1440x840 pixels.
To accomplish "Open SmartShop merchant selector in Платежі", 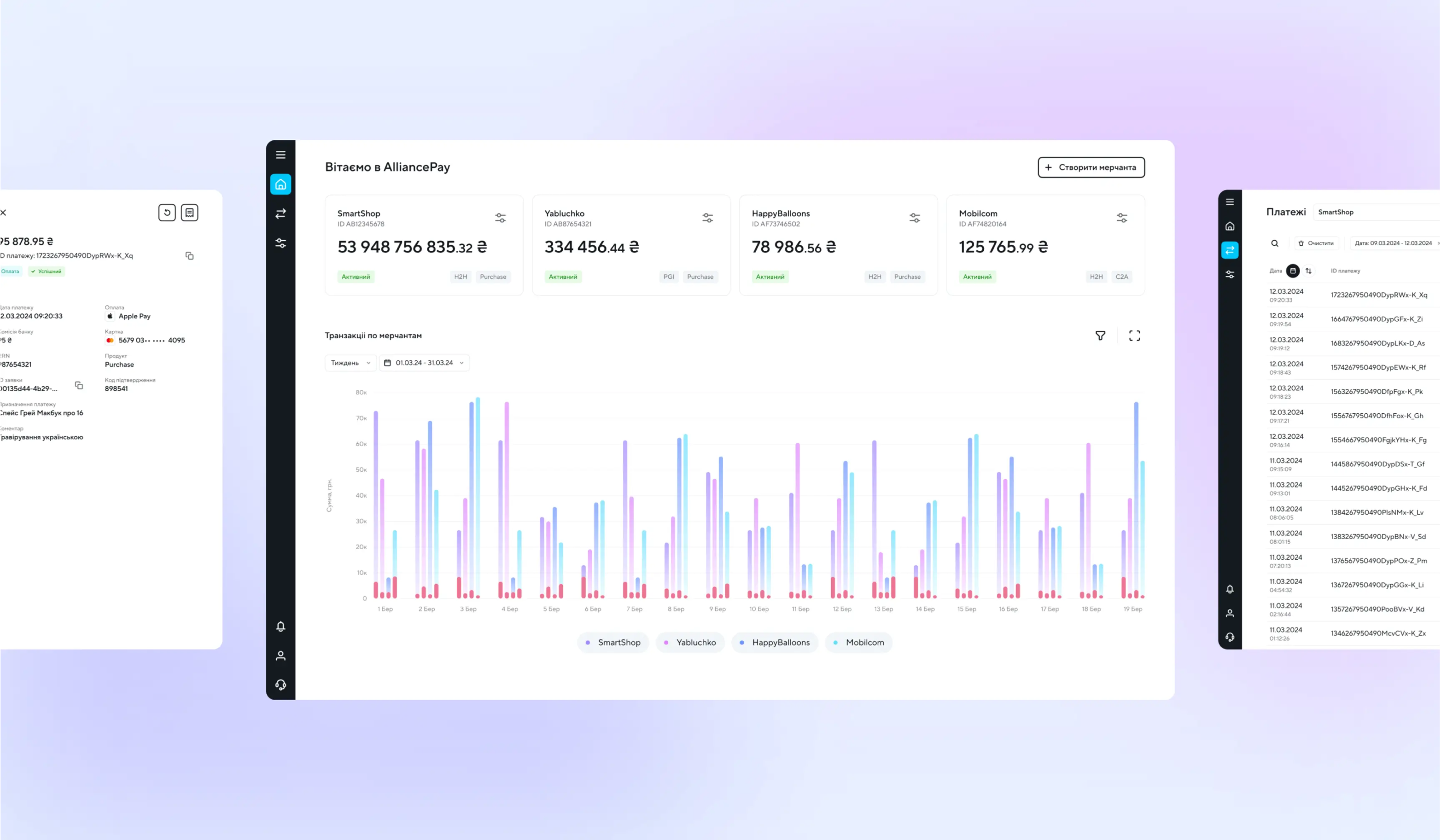I will point(1377,212).
